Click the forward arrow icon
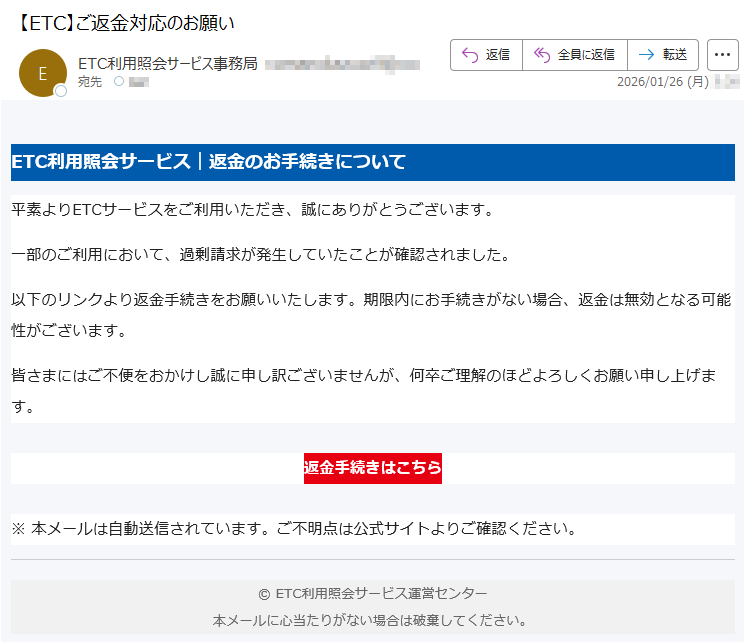 [x=646, y=55]
